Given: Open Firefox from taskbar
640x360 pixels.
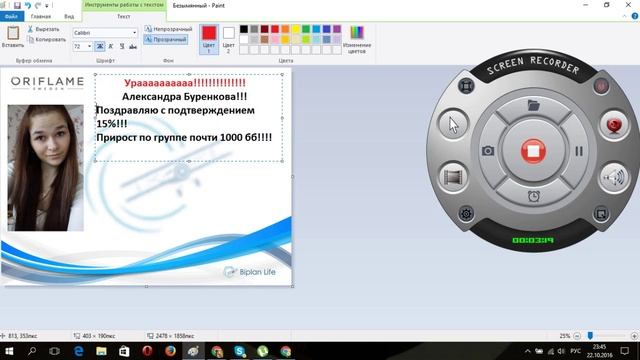Looking at the screenshot, I should pos(170,351).
